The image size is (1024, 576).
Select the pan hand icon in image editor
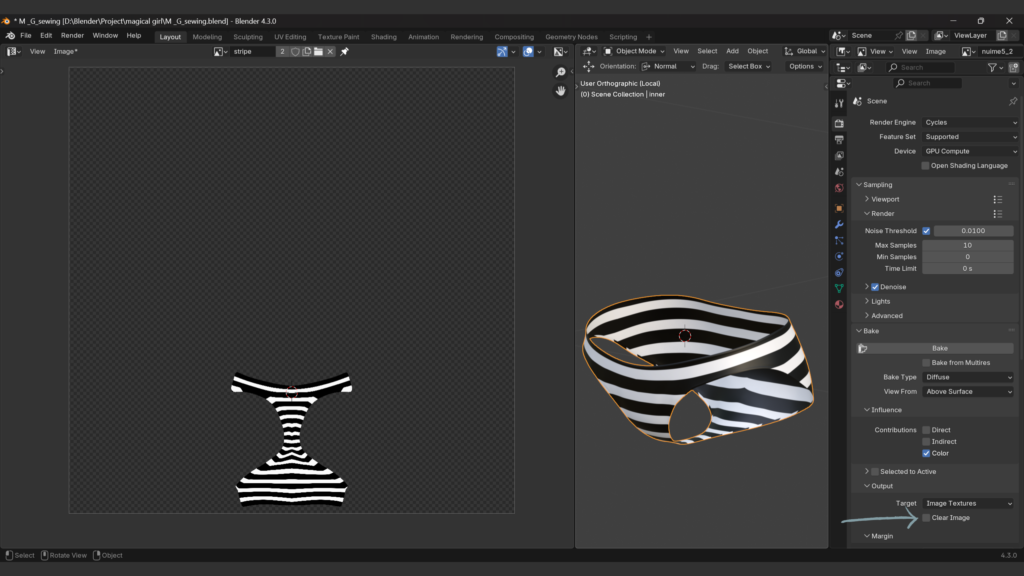pyautogui.click(x=561, y=91)
